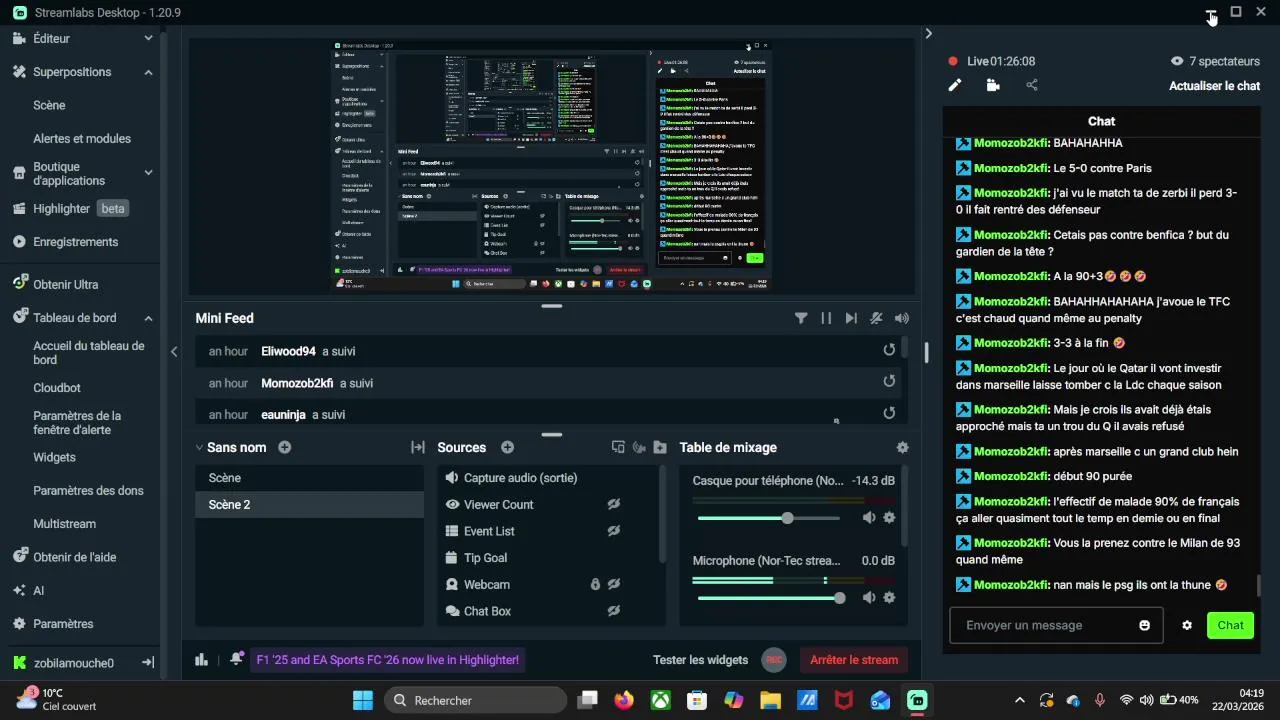Image resolution: width=1280 pixels, height=720 pixels.
Task: Open the edit stream info pencil icon
Action: [955, 86]
